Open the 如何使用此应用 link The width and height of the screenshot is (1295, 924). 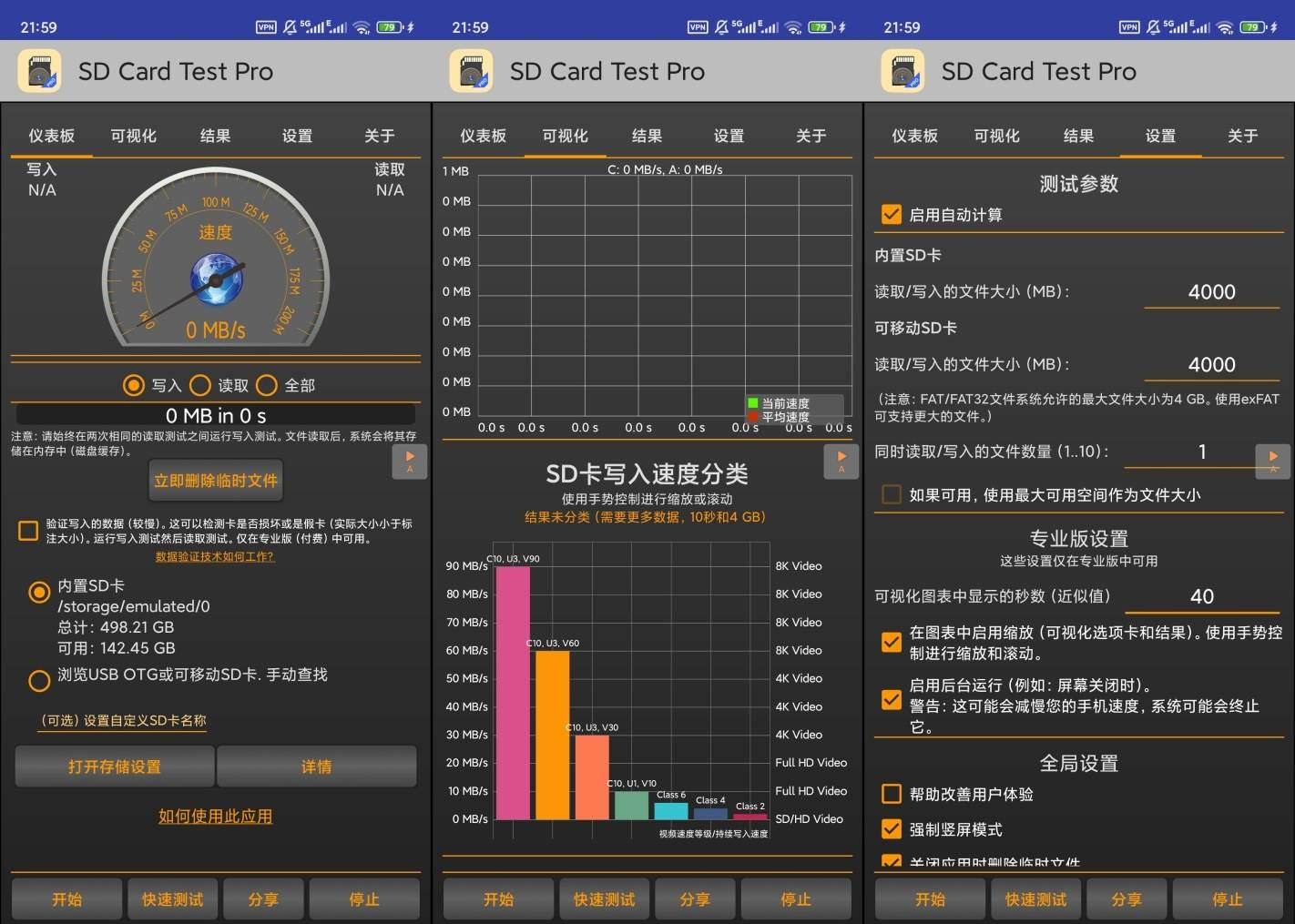coord(215,817)
